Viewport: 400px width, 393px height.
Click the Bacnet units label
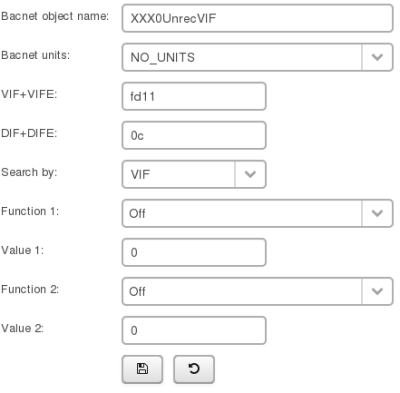(36, 55)
